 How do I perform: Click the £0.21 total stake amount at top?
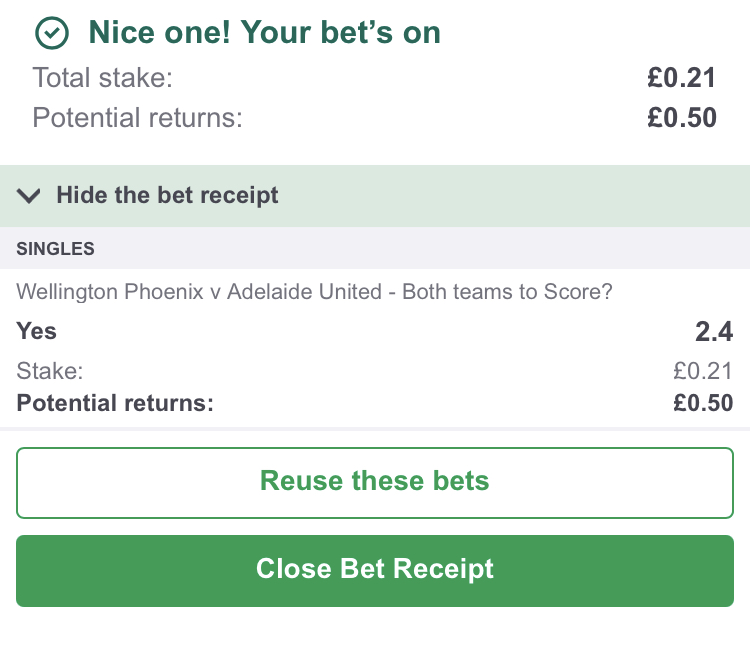[x=682, y=77]
